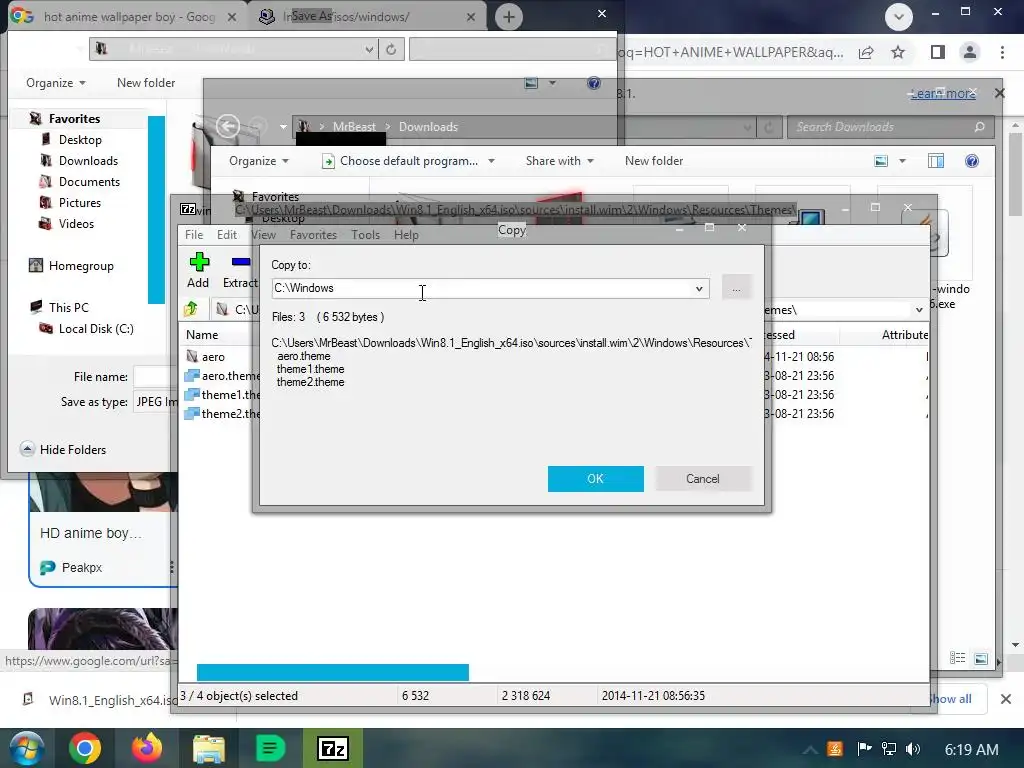Open the 7-Zip Tools menu
The width and height of the screenshot is (1024, 768).
pos(365,235)
